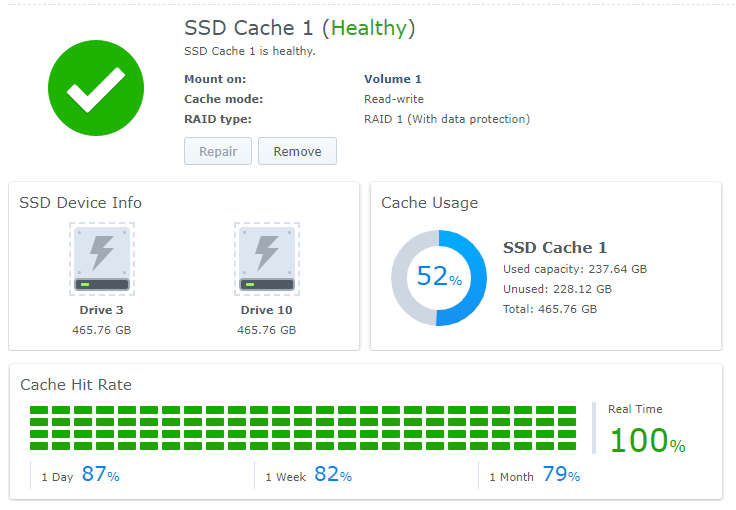This screenshot has height=510, width=736.
Task: Click the SSD Device Info panel heading
Action: tap(80, 203)
